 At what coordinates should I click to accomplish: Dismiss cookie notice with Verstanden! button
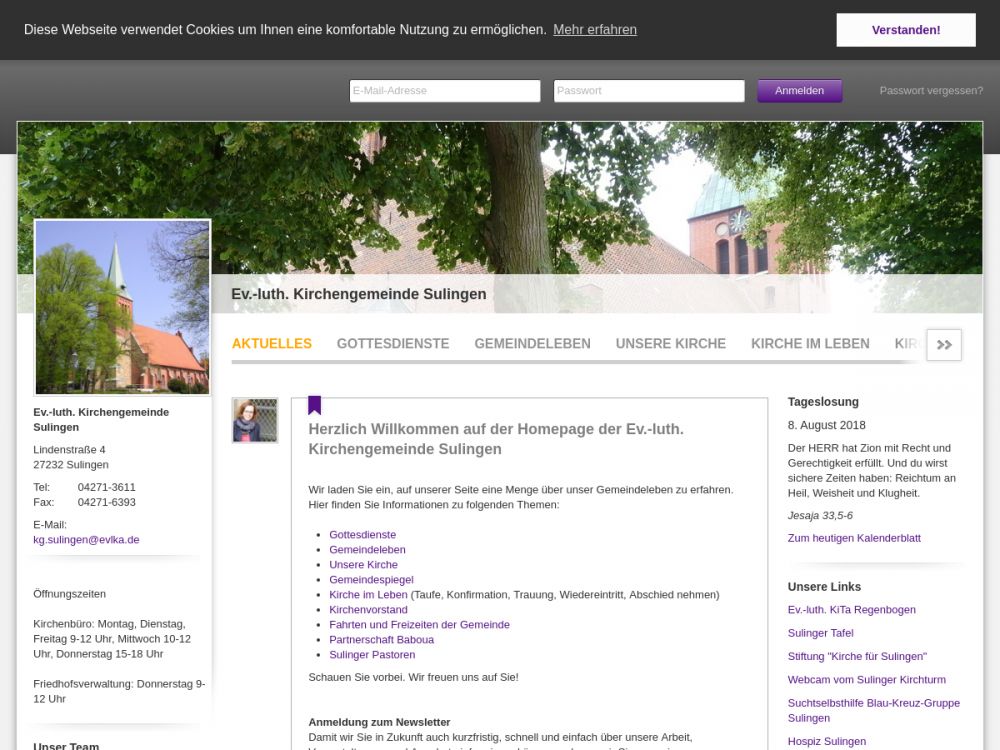tap(905, 30)
